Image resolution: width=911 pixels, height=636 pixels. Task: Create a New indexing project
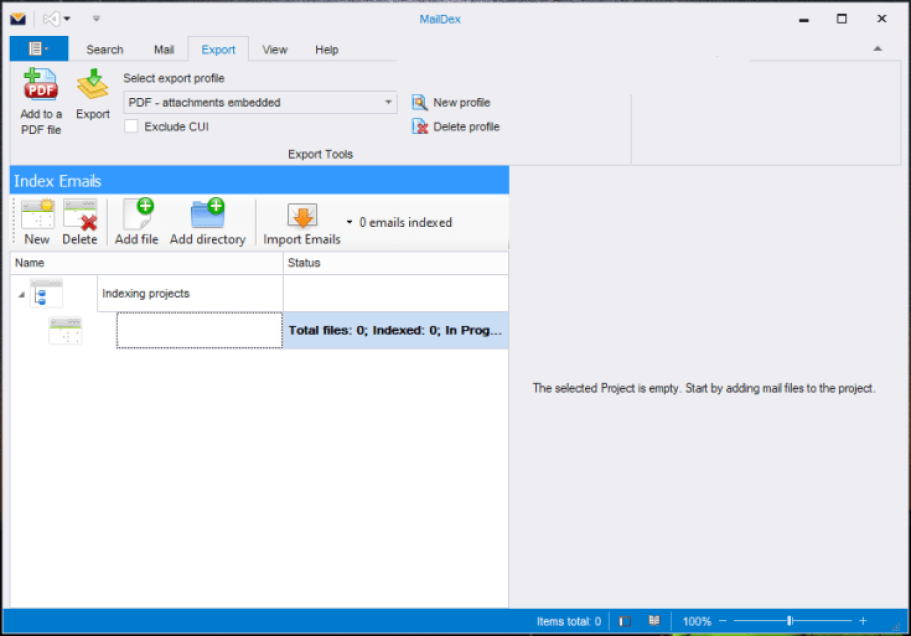tap(37, 222)
